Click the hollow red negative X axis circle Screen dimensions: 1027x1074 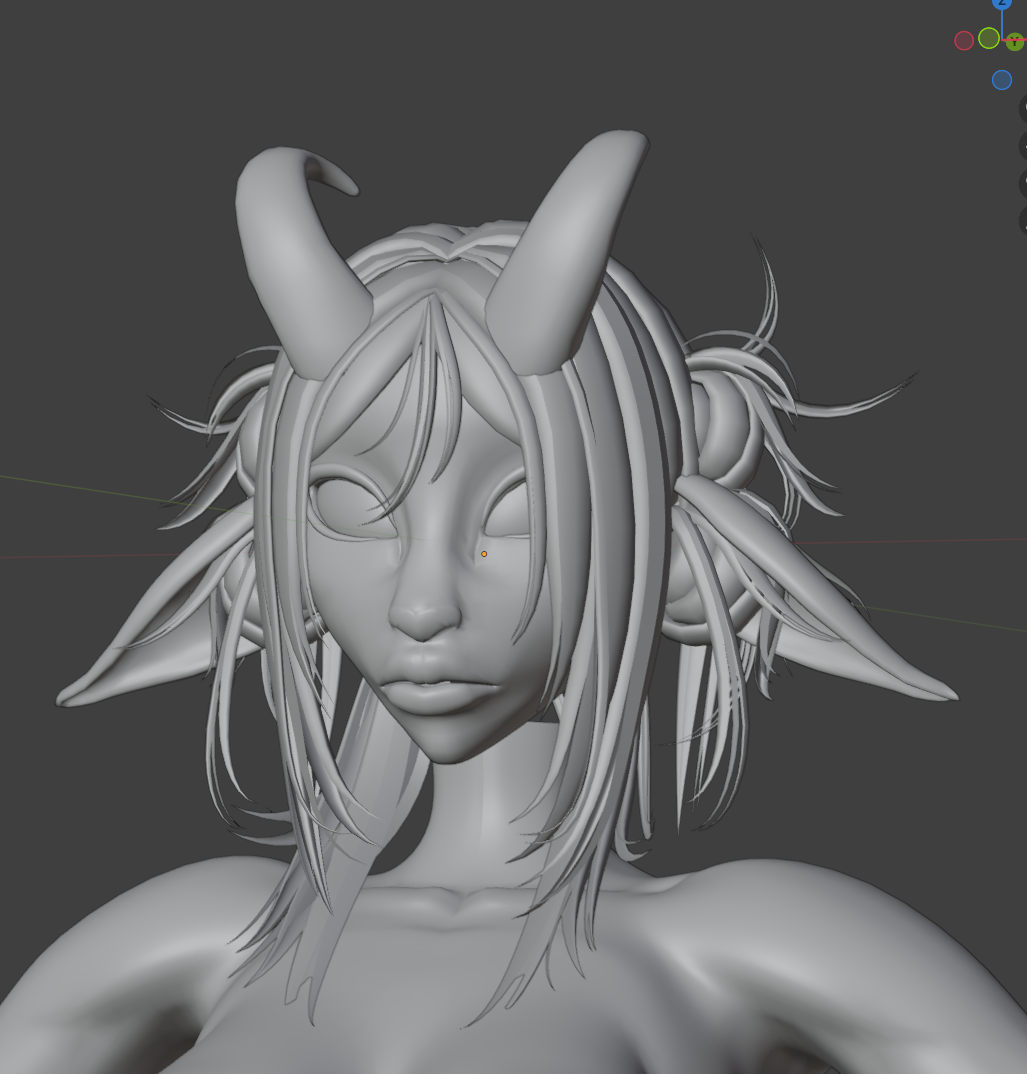[964, 40]
